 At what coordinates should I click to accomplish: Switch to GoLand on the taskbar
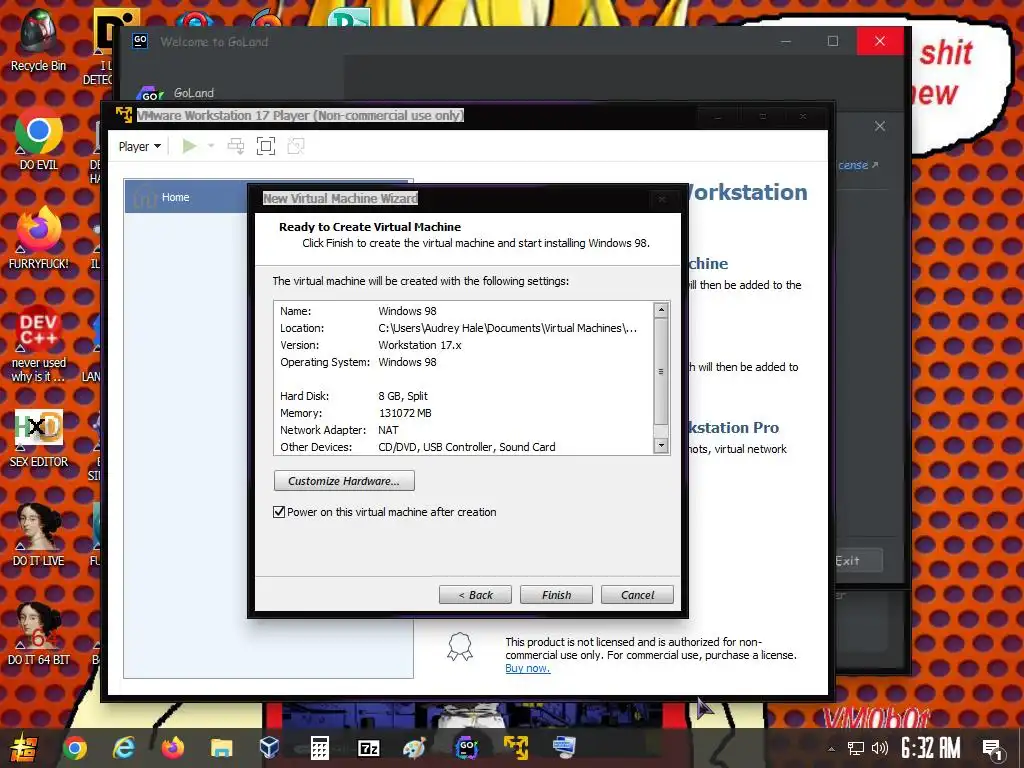click(x=466, y=748)
